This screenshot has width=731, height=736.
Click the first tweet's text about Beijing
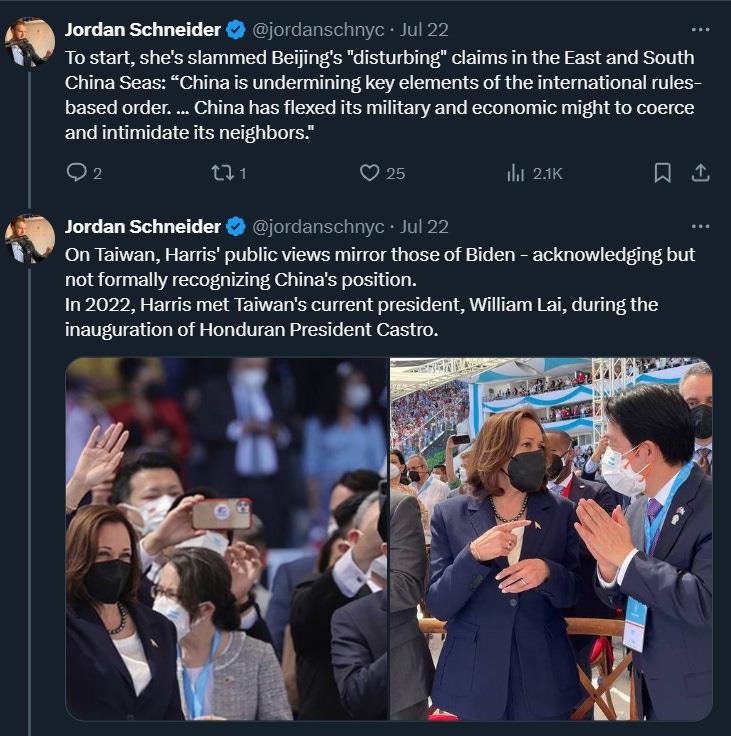[380, 95]
